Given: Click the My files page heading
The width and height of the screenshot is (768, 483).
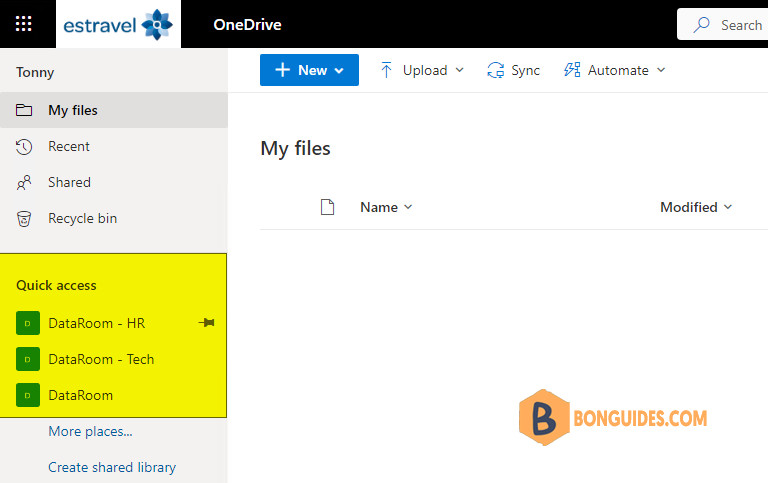Looking at the screenshot, I should tap(295, 148).
